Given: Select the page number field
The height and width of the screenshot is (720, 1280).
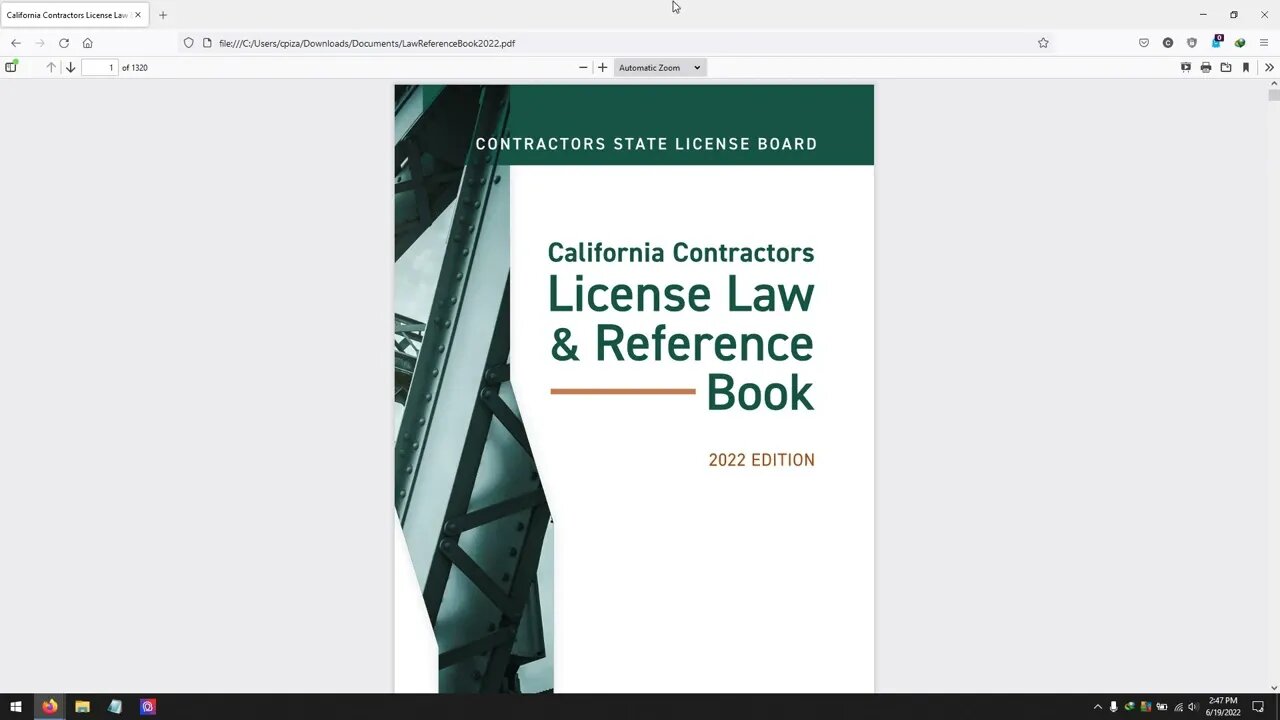Looking at the screenshot, I should 99,67.
